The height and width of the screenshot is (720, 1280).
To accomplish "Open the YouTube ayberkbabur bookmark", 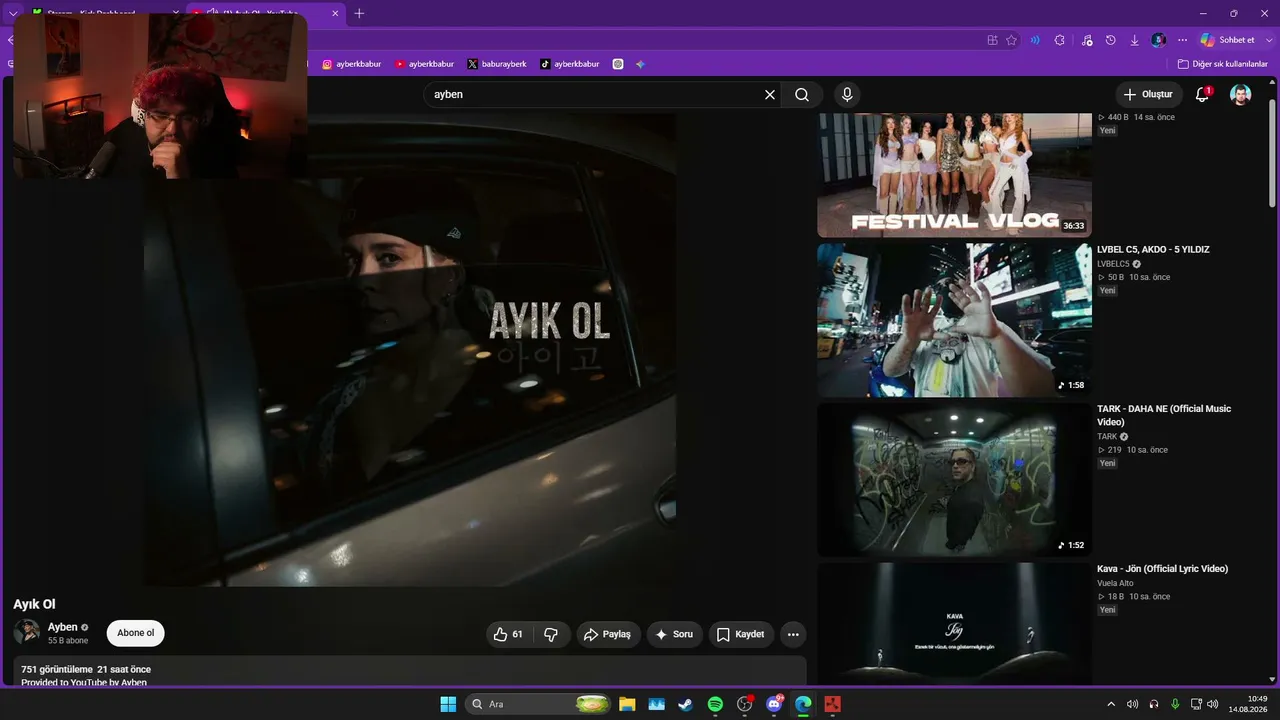I will click(424, 64).
